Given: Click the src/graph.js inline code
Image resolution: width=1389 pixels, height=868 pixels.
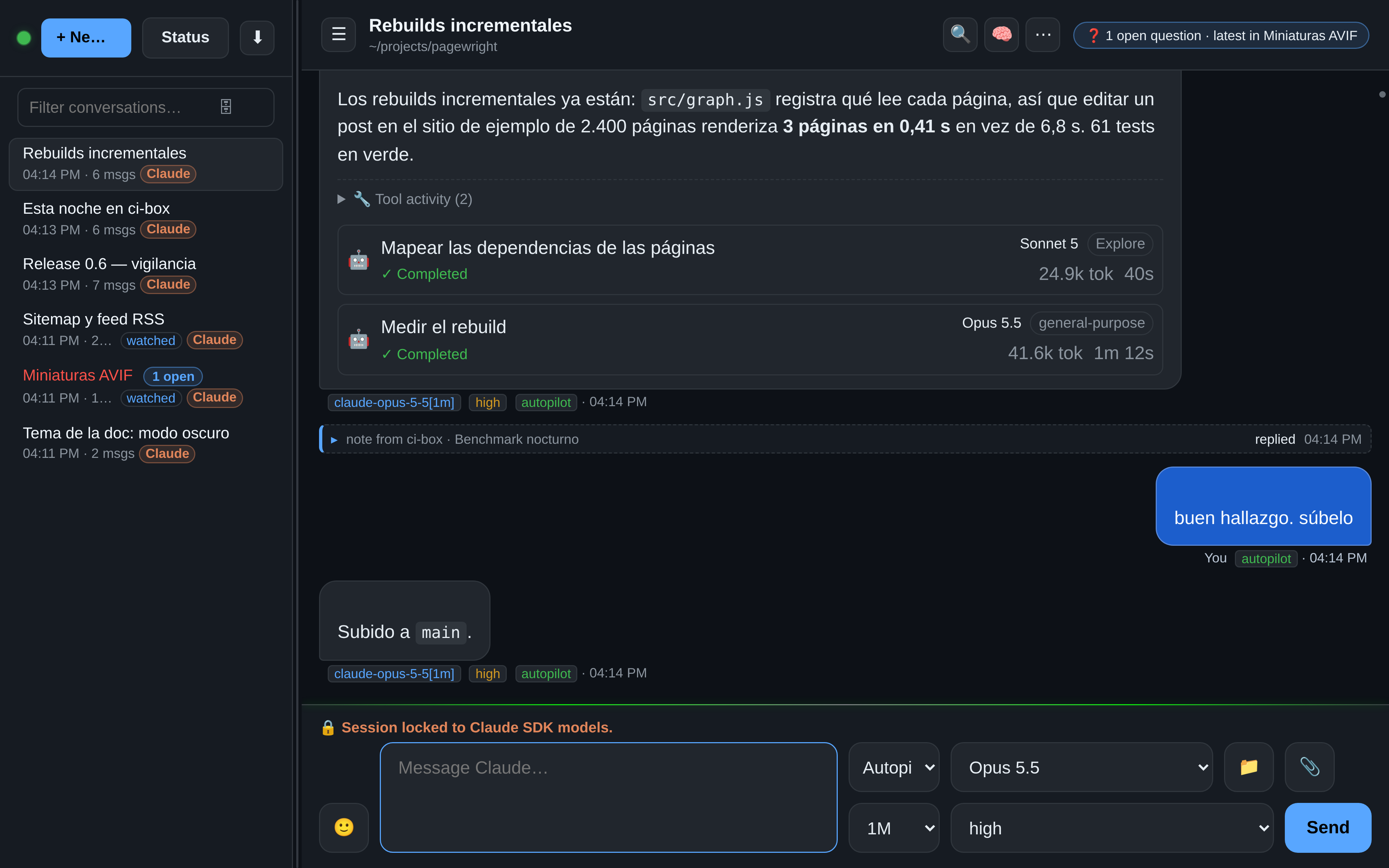Looking at the screenshot, I should [x=705, y=100].
